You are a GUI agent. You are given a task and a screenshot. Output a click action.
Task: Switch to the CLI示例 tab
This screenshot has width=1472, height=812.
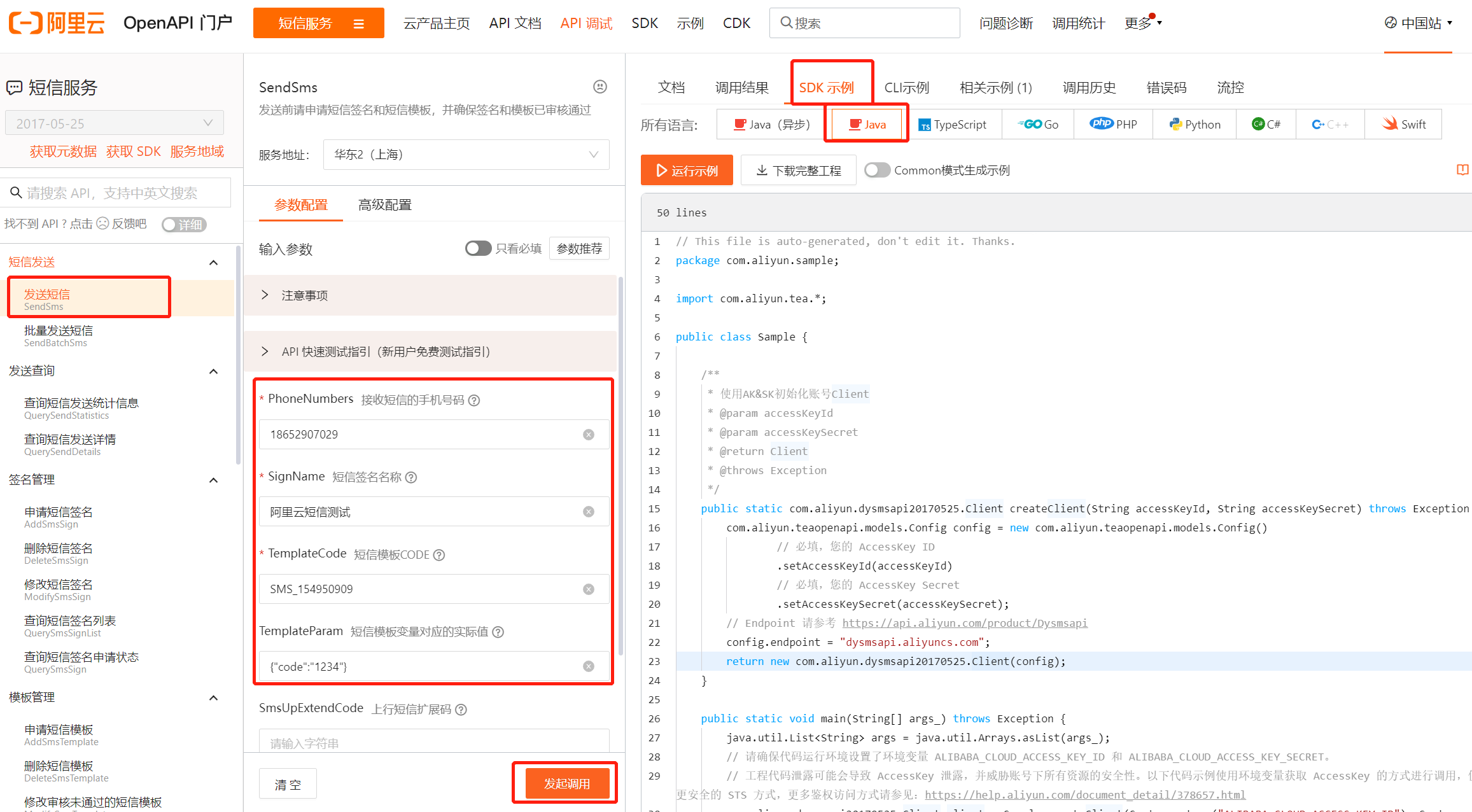(907, 87)
